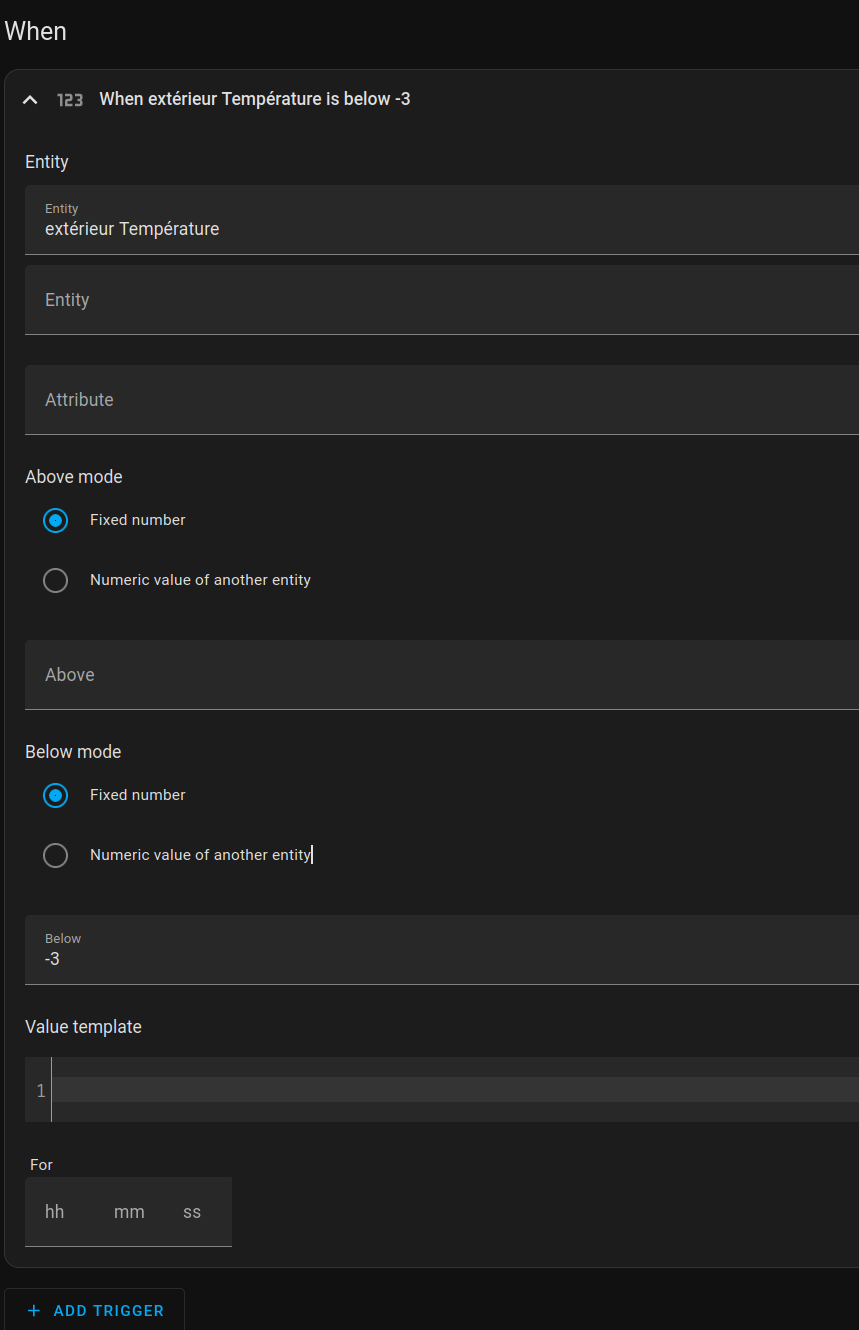This screenshot has height=1330, width=859.
Task: Focus the Value template code editor
Action: pos(450,1090)
